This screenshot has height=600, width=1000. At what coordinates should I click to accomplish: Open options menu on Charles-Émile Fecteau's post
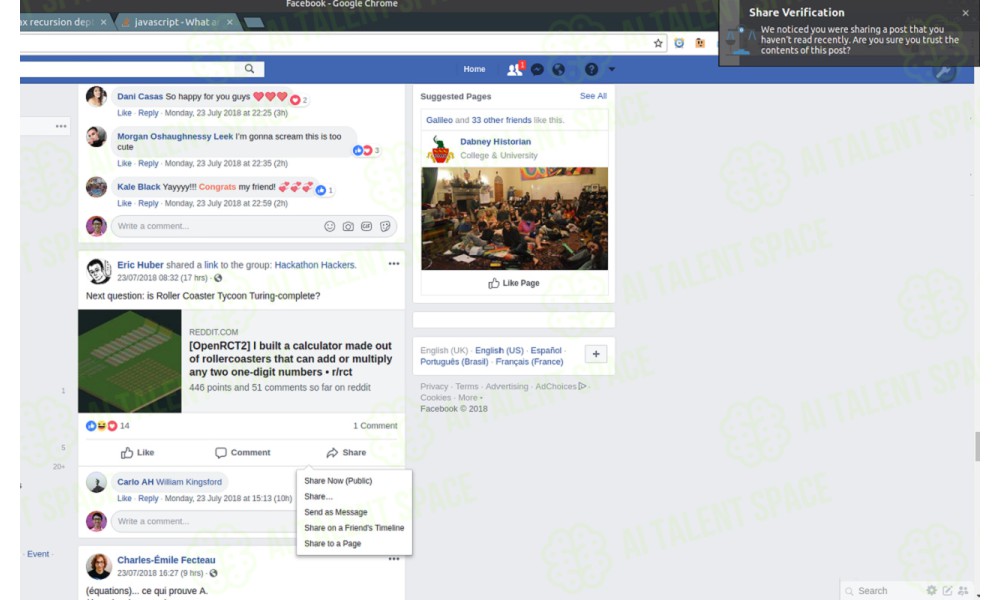click(394, 559)
